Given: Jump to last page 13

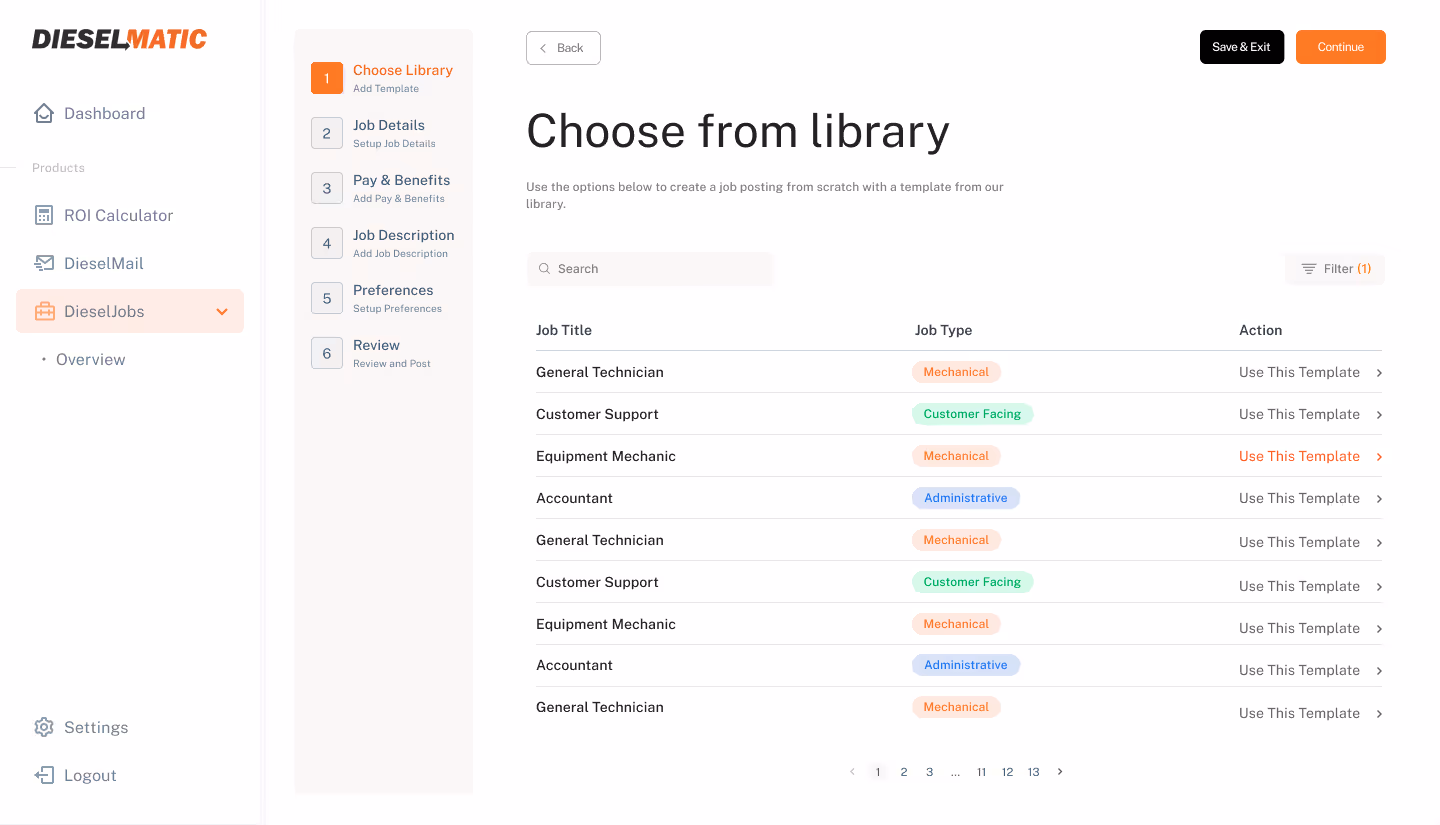Looking at the screenshot, I should pyautogui.click(x=1034, y=772).
